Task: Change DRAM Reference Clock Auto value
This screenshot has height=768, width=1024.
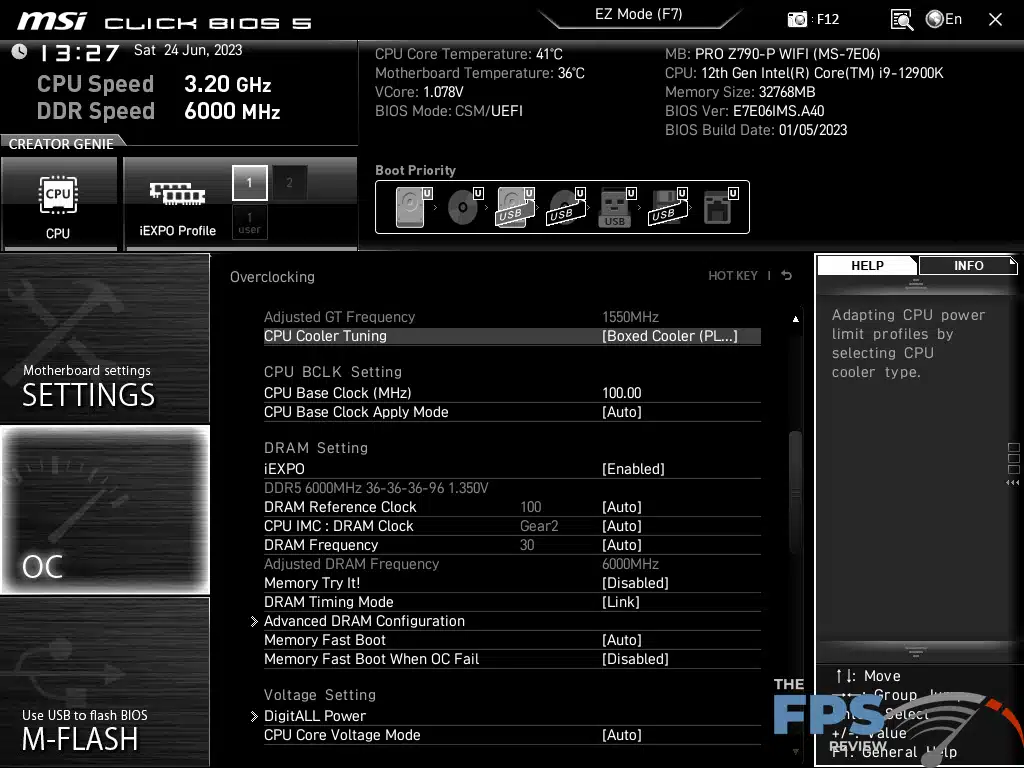Action: [x=622, y=507]
